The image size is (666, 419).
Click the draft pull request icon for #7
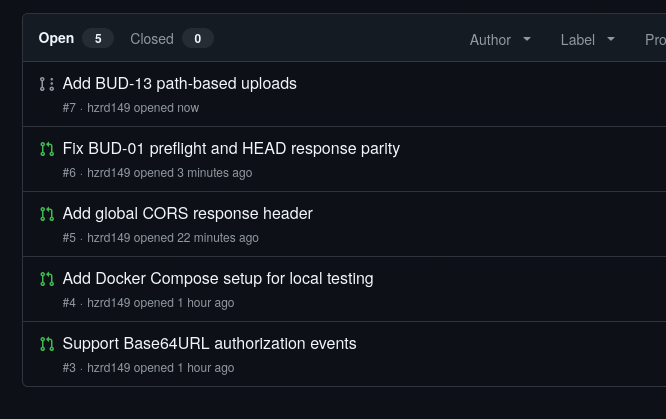47,84
